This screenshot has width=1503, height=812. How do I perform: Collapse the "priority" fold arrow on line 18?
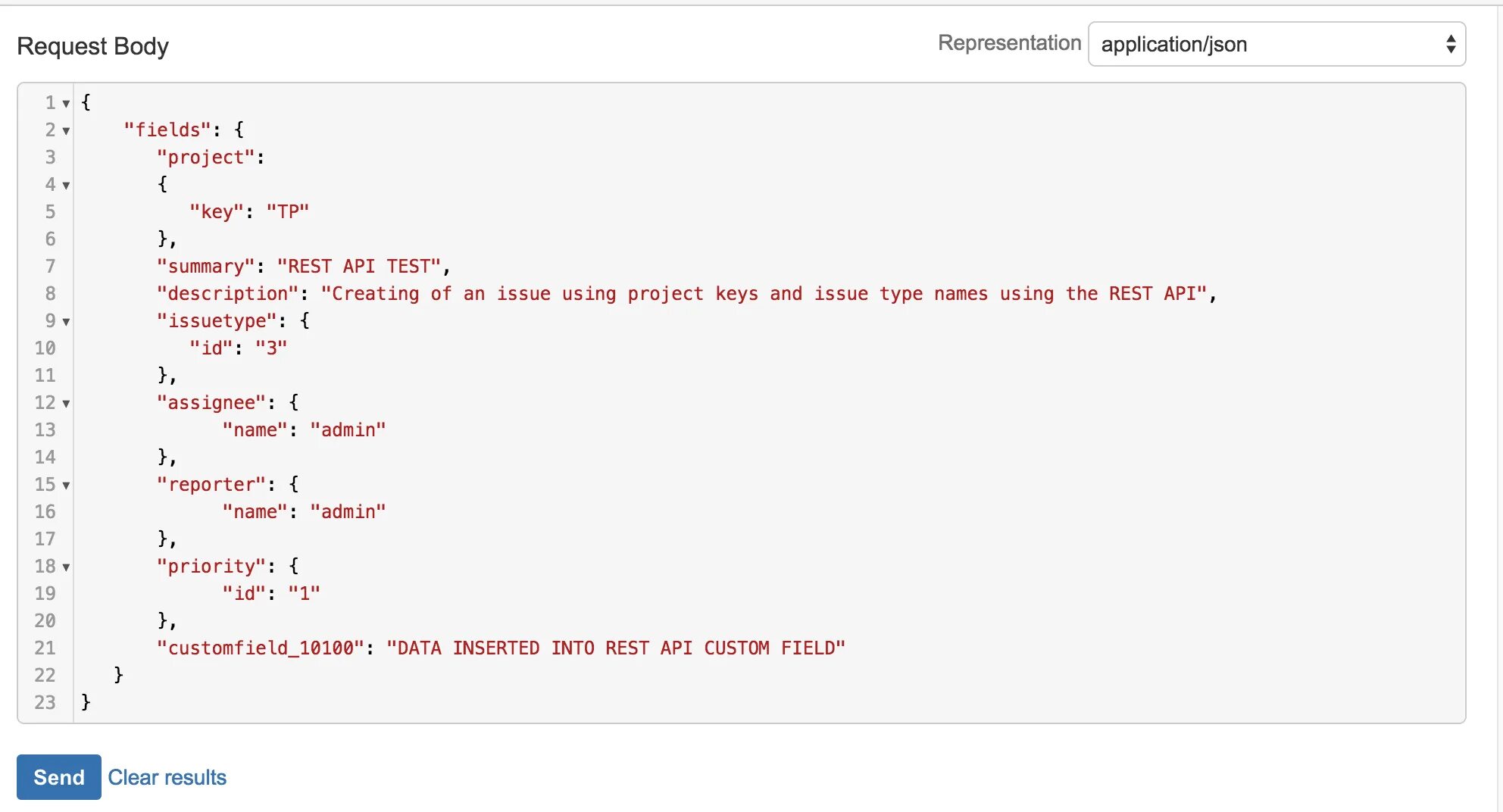(66, 567)
